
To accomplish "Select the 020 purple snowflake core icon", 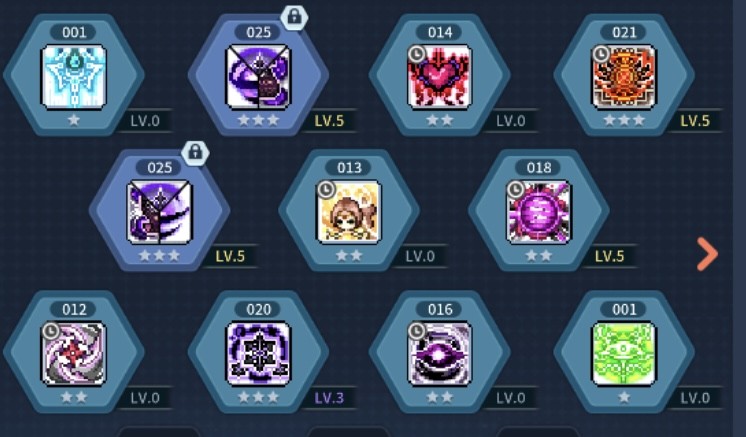I will coord(258,353).
